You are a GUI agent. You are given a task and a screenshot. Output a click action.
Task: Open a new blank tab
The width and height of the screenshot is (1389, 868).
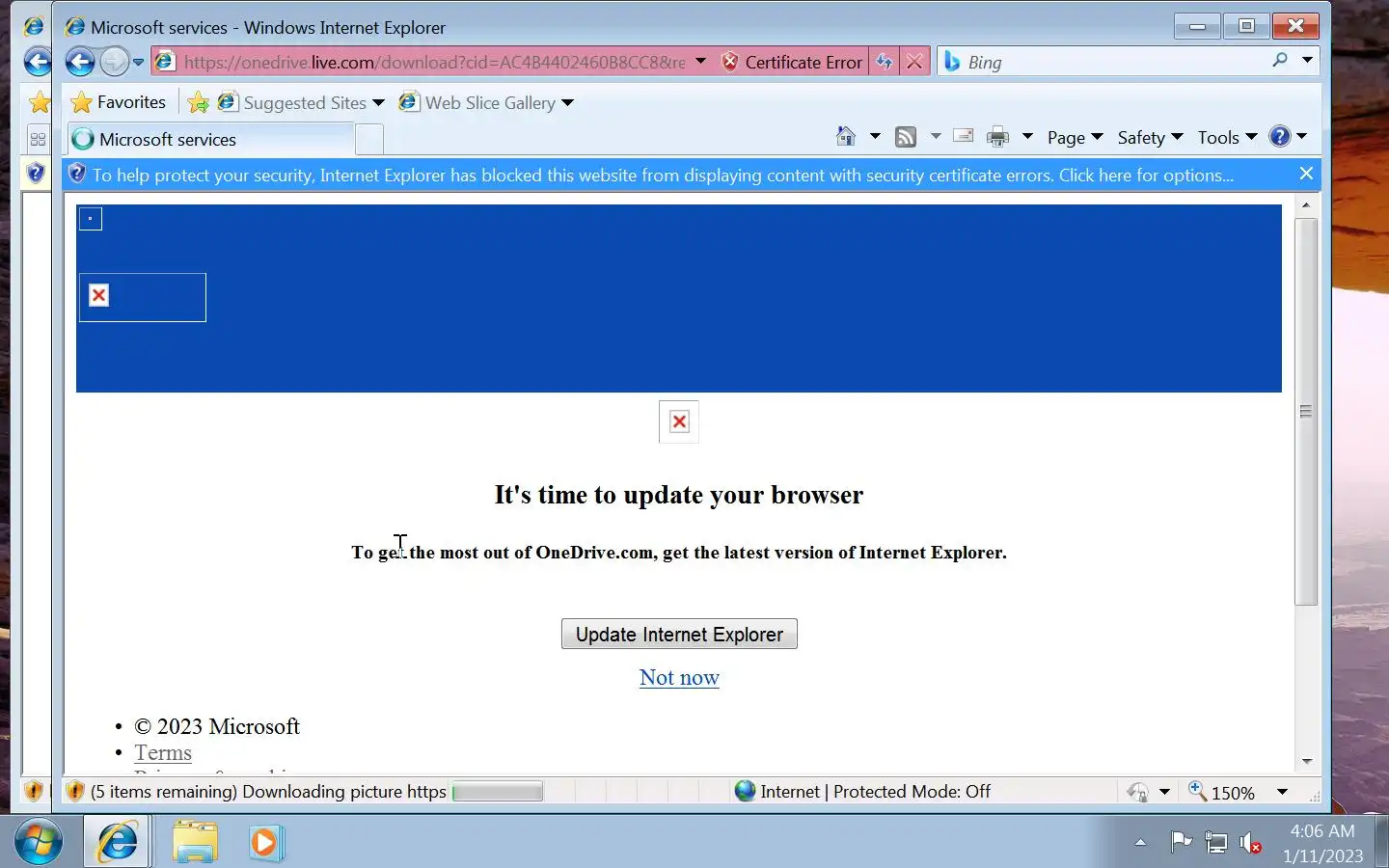pyautogui.click(x=369, y=140)
